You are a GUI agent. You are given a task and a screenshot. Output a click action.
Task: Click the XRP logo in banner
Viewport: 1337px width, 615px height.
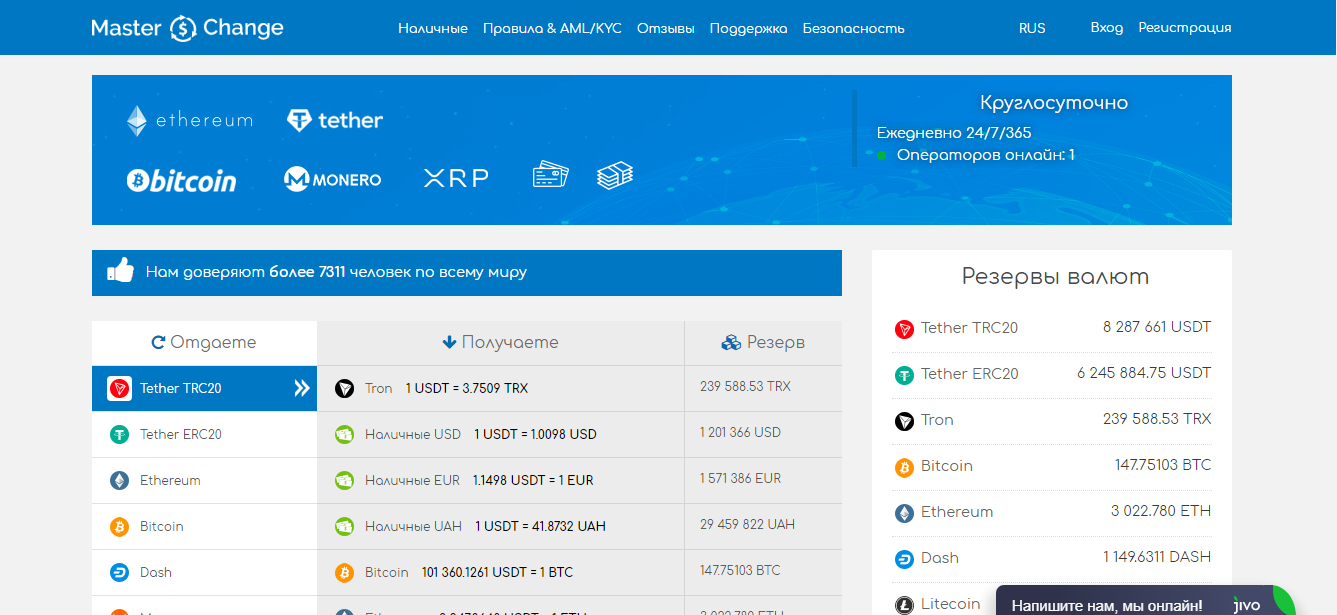pos(456,179)
